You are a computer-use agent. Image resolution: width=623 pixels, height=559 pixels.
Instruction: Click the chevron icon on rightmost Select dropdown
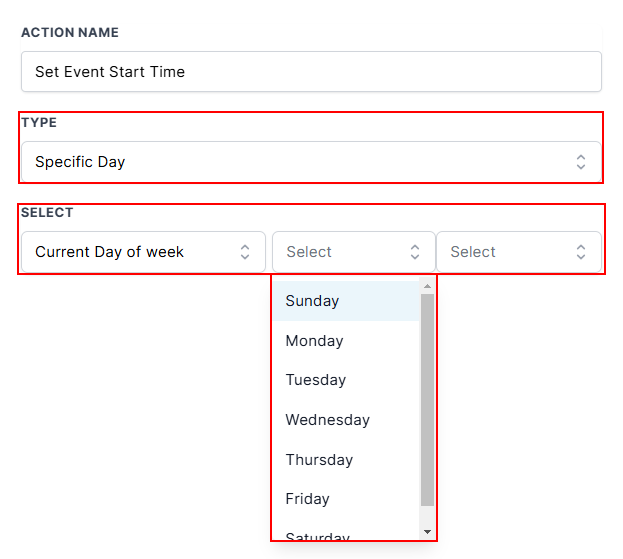click(581, 252)
